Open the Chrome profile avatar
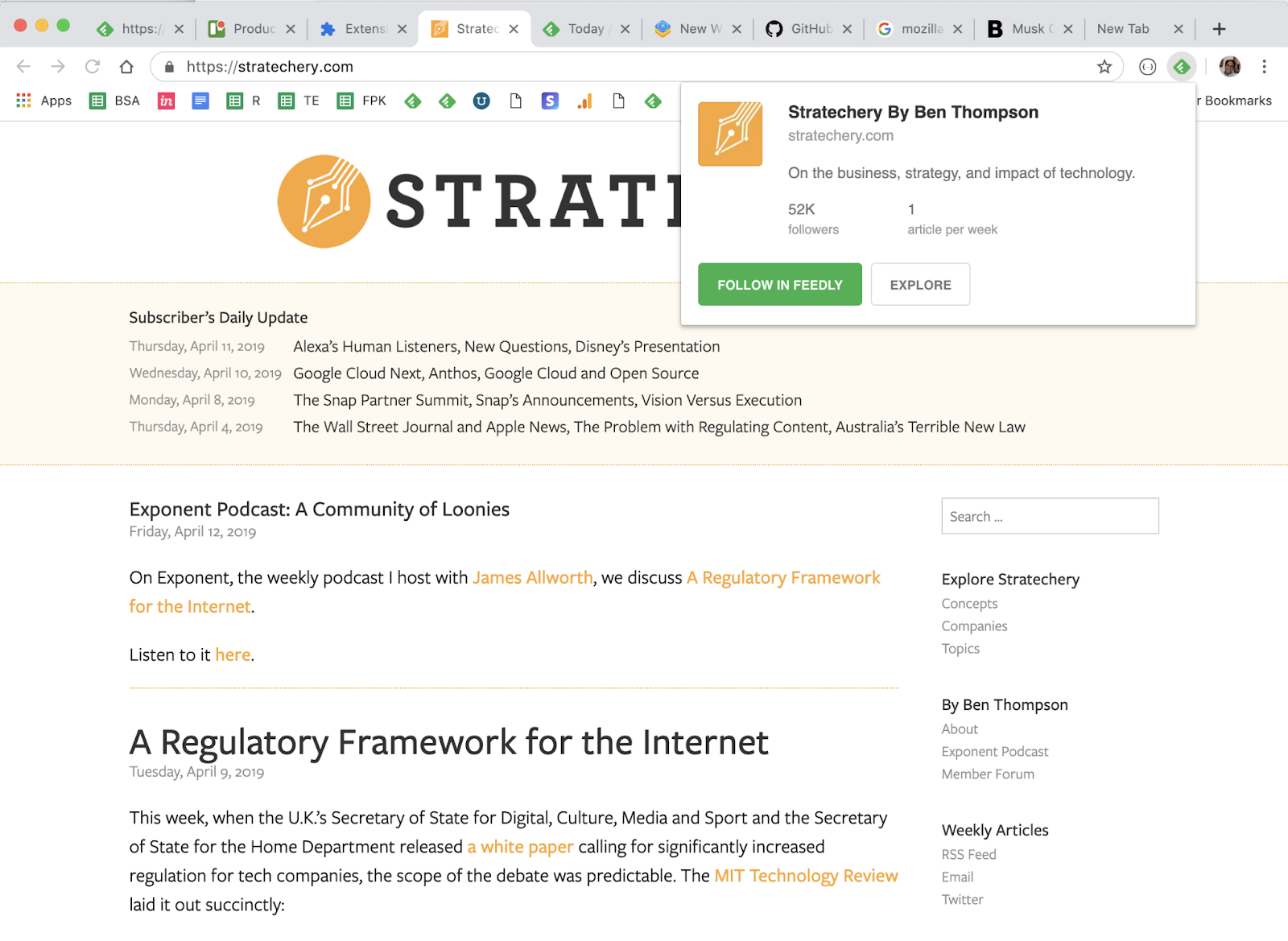The image size is (1288, 941). point(1229,67)
